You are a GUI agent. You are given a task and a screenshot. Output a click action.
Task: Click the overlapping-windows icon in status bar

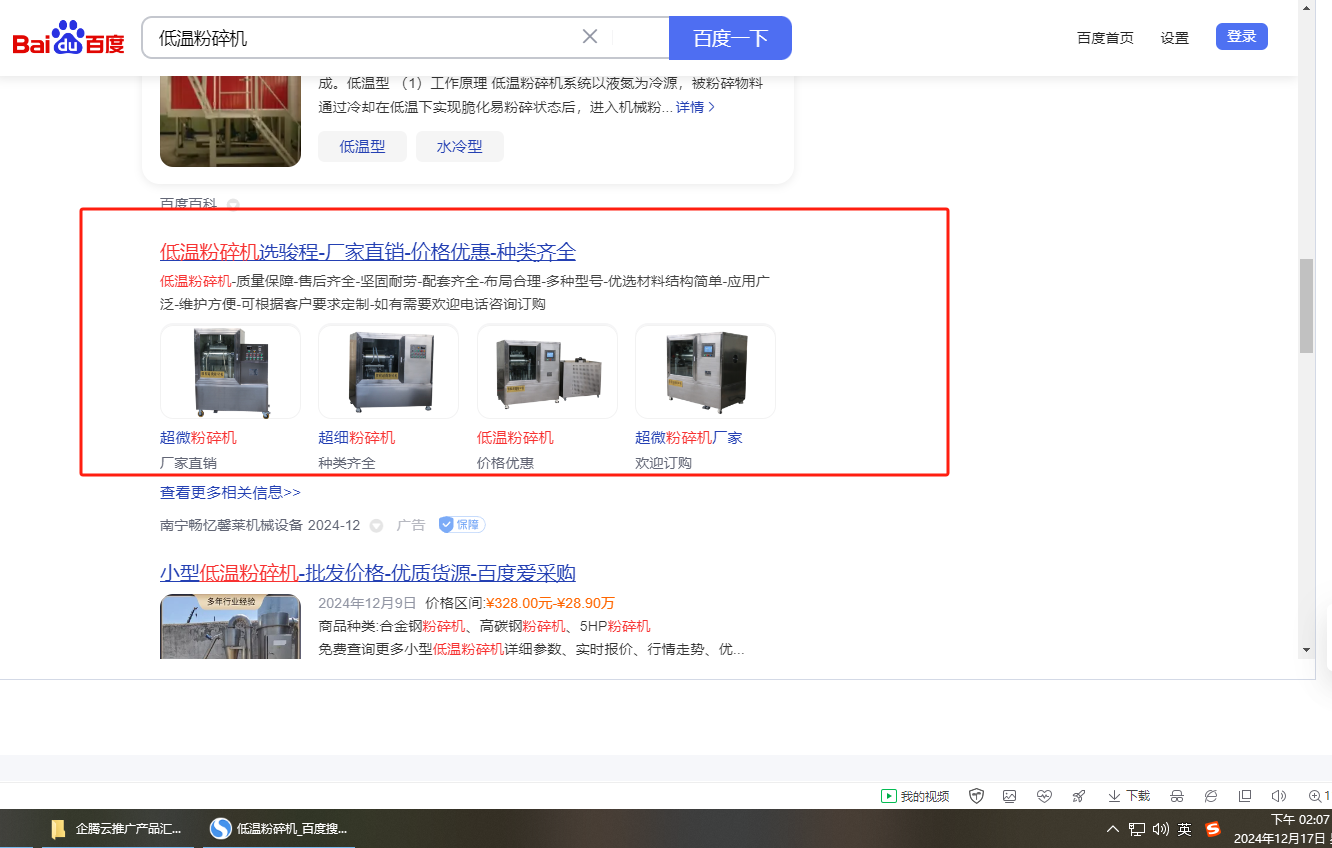pyautogui.click(x=1245, y=796)
